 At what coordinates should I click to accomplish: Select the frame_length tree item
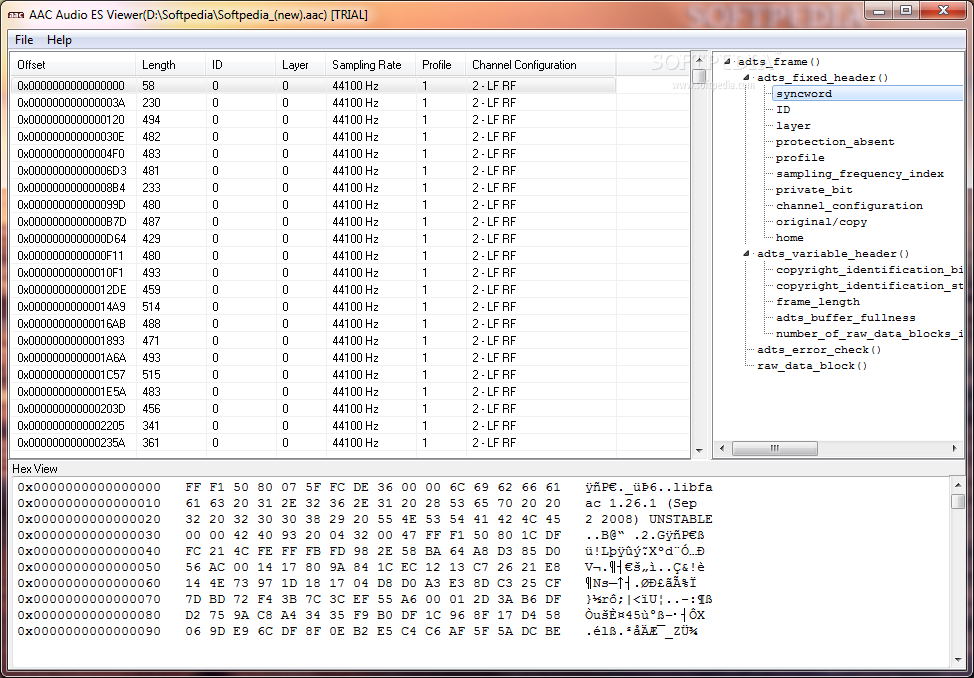click(817, 302)
